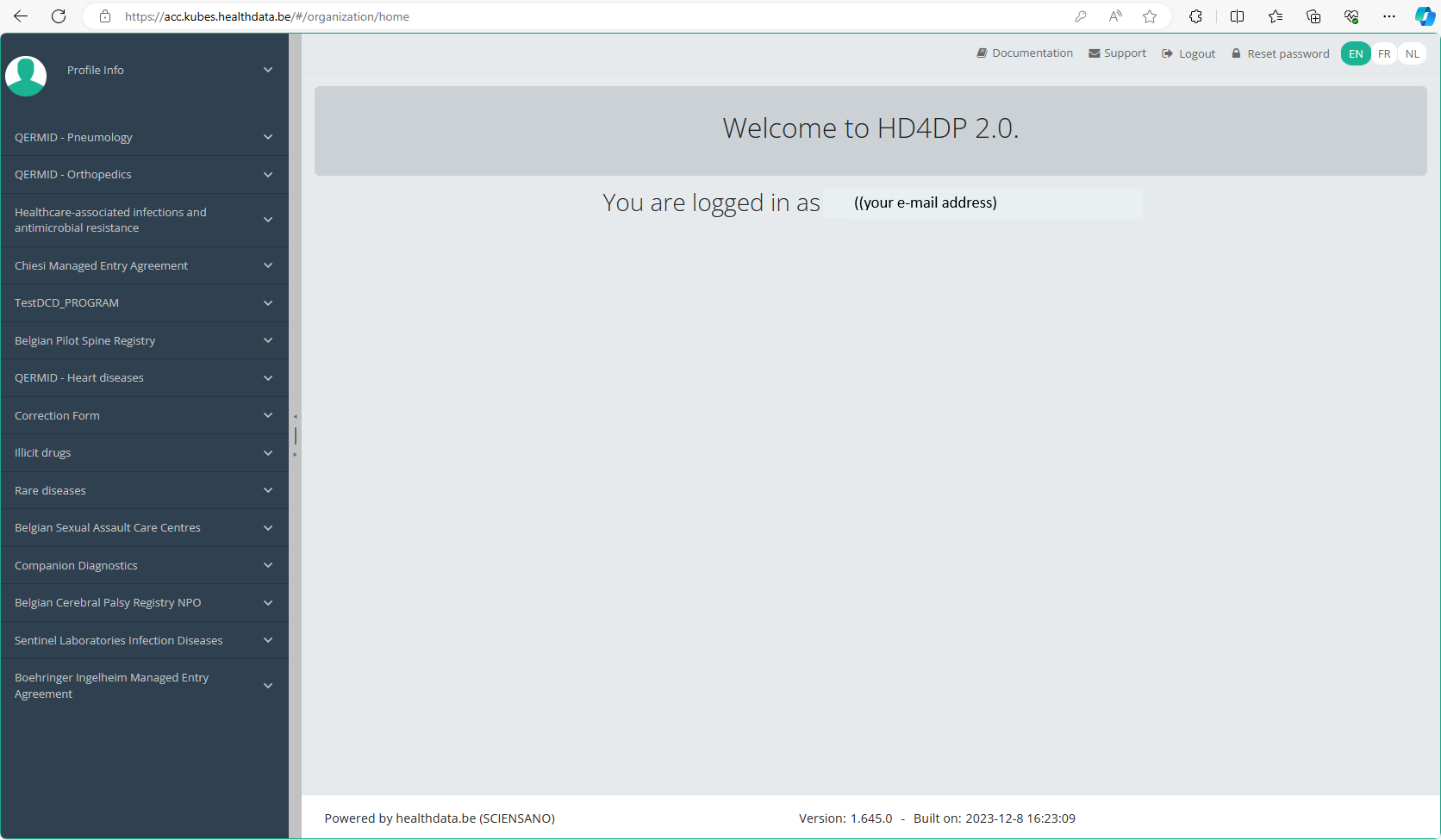Refresh the page with the reload icon
This screenshot has height=840, width=1441.
pyautogui.click(x=59, y=16)
